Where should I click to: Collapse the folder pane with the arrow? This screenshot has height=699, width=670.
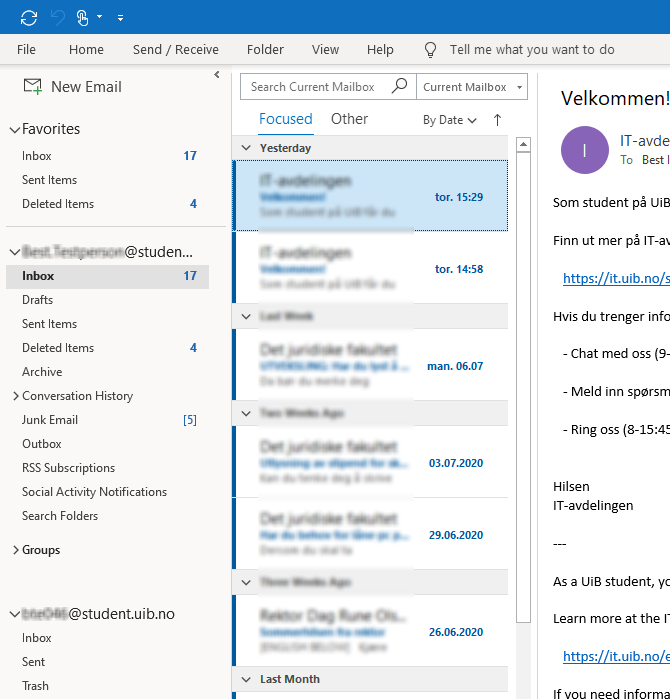(x=217, y=75)
